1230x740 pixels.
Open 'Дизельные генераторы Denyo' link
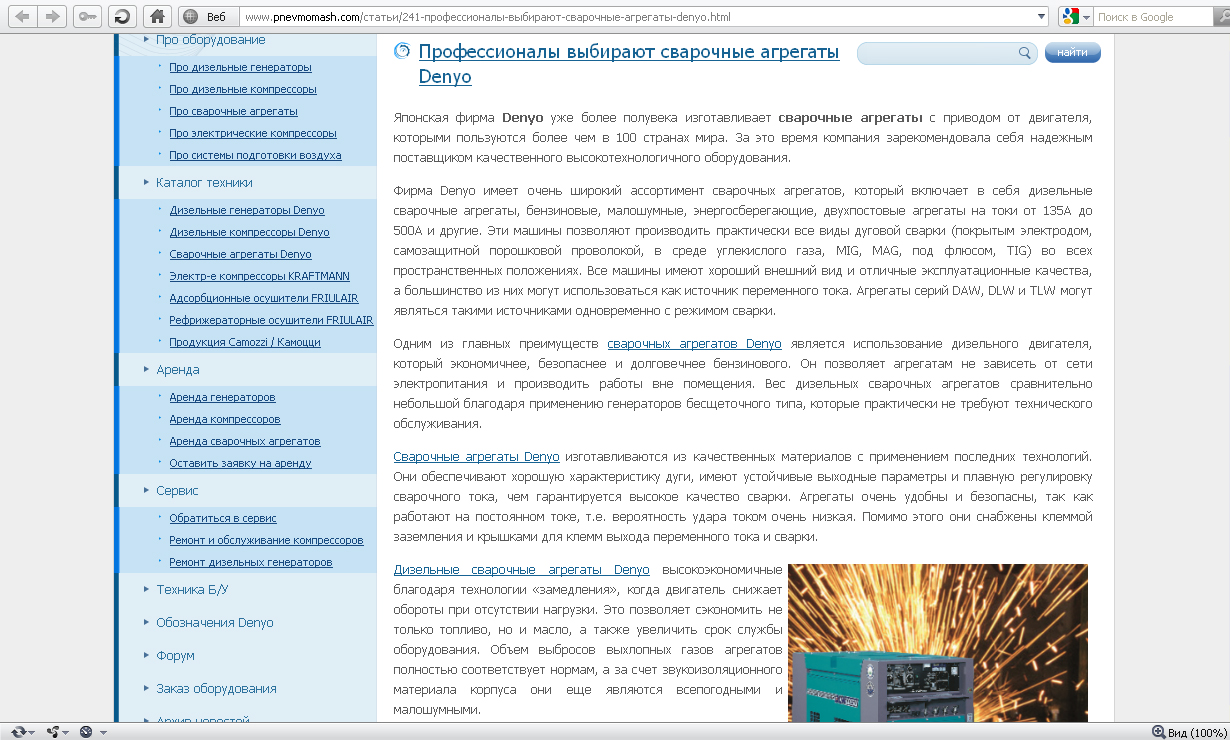[x=247, y=210]
